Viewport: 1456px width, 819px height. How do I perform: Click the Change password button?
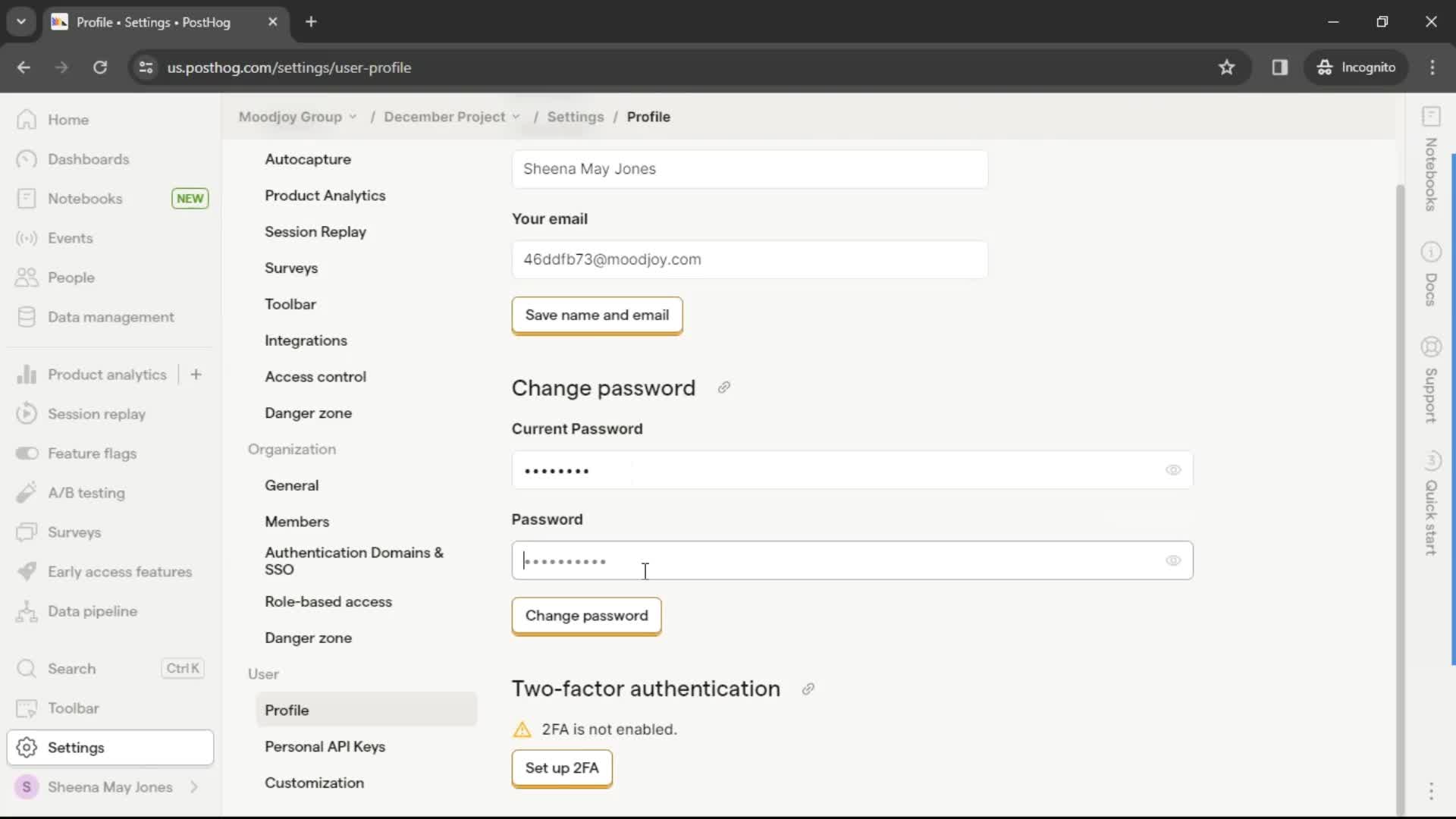[x=586, y=615]
